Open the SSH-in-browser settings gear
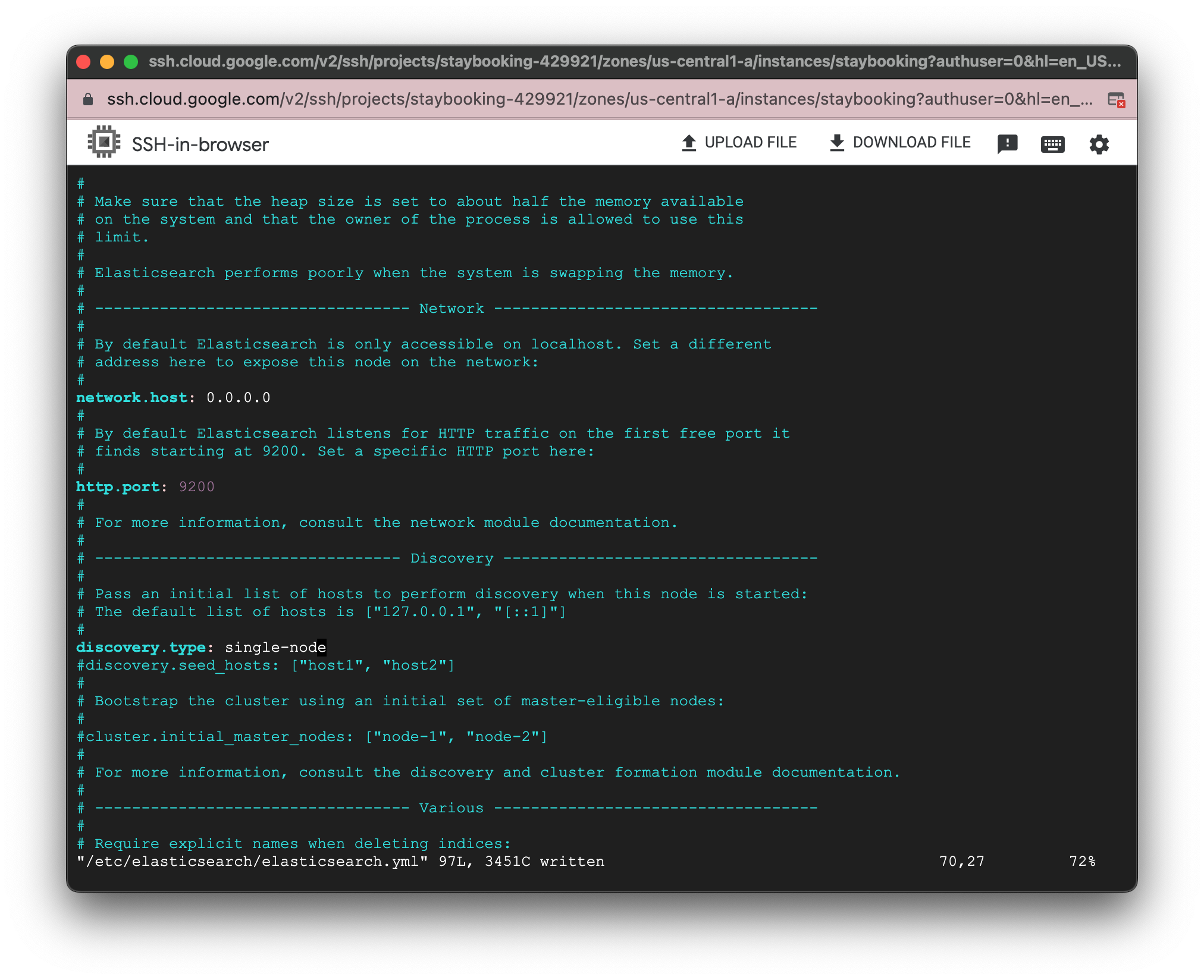 click(x=1099, y=144)
